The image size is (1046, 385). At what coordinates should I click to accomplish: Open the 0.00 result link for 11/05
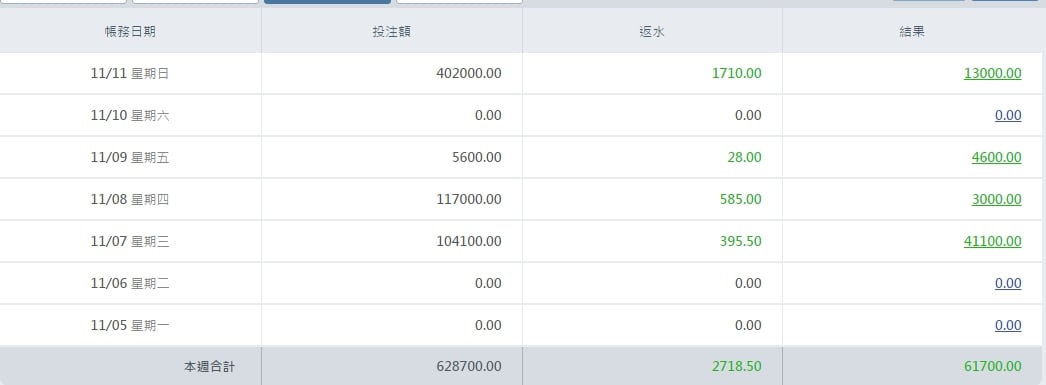pos(1008,326)
